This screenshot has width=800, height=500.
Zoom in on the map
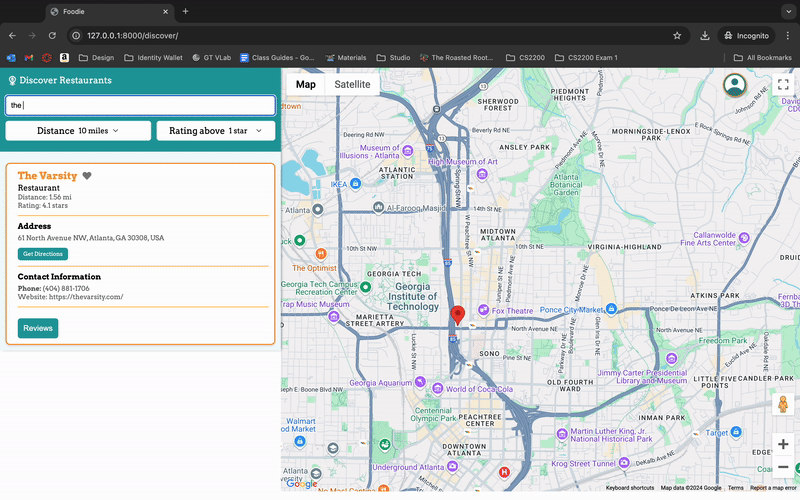(783, 444)
